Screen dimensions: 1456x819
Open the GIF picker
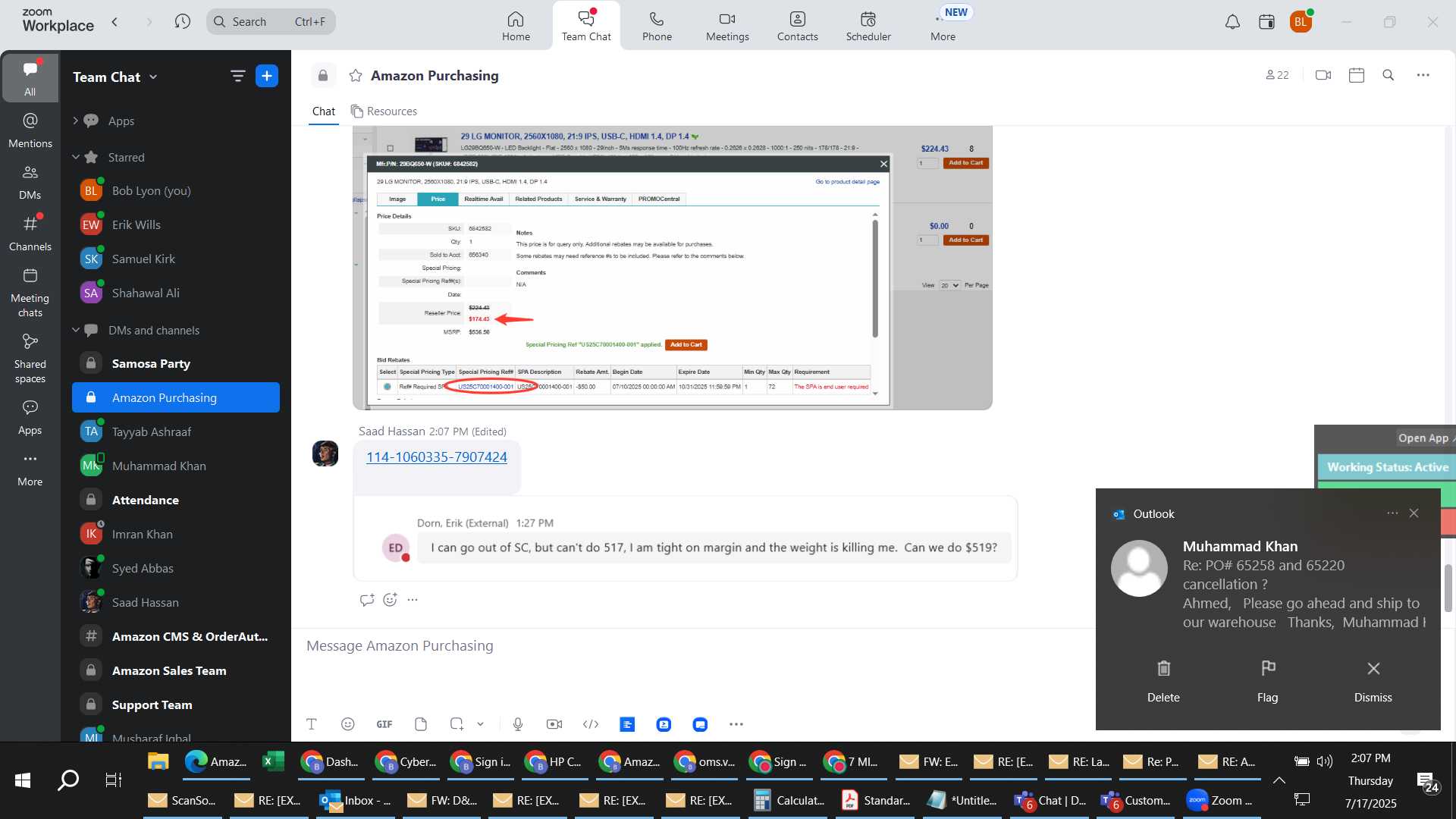[x=384, y=724]
